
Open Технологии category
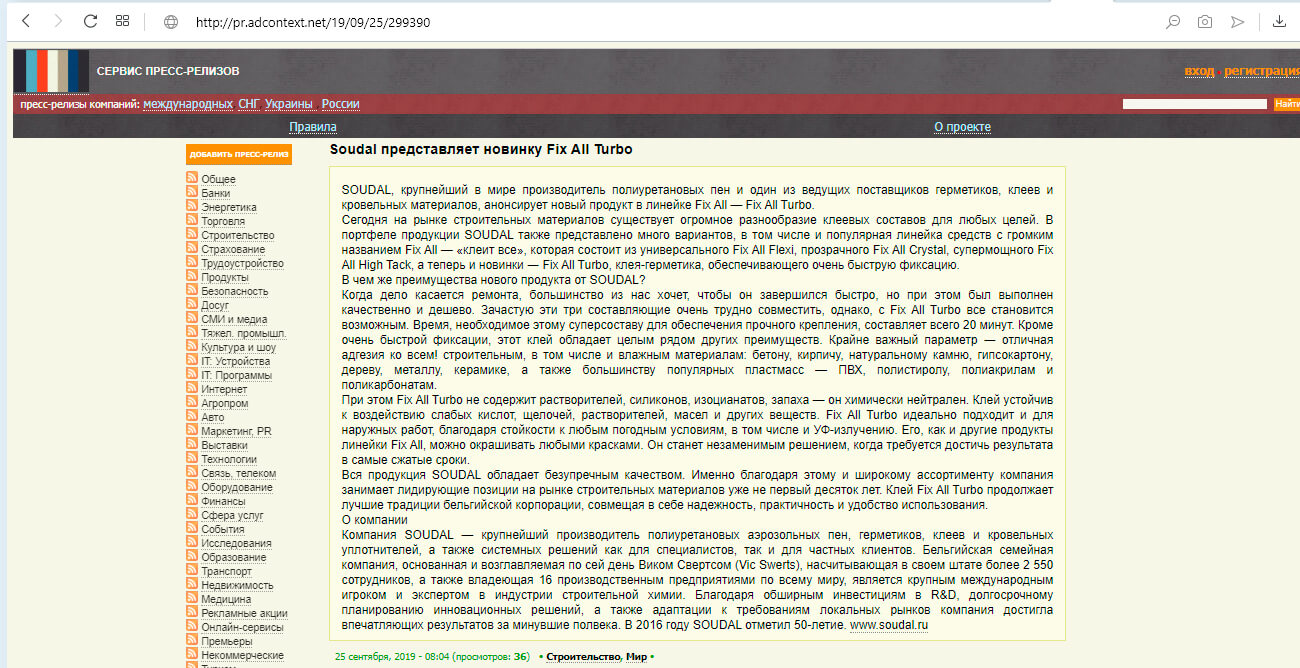pyautogui.click(x=229, y=460)
